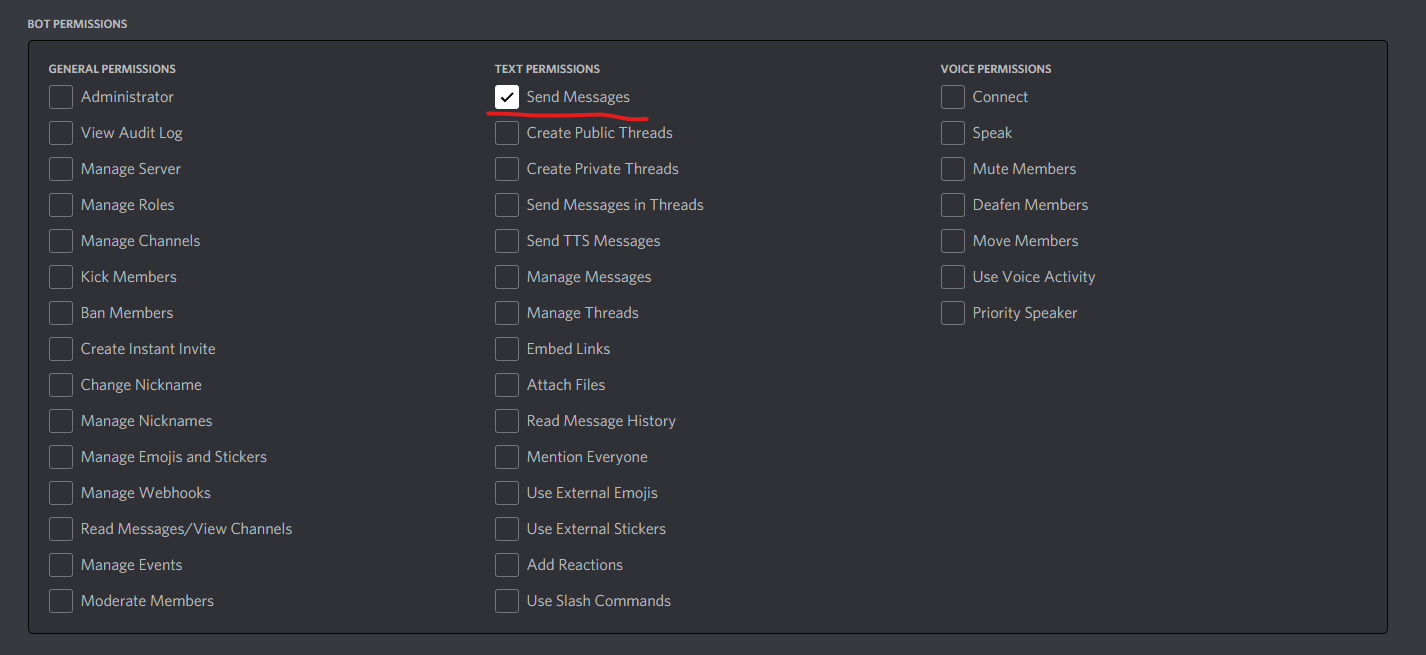
Task: Enable Send Messages in Threads permission
Action: click(x=507, y=204)
